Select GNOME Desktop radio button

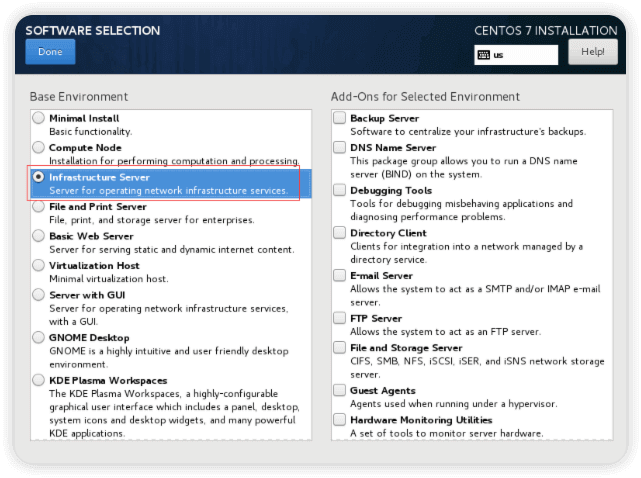(x=38, y=337)
